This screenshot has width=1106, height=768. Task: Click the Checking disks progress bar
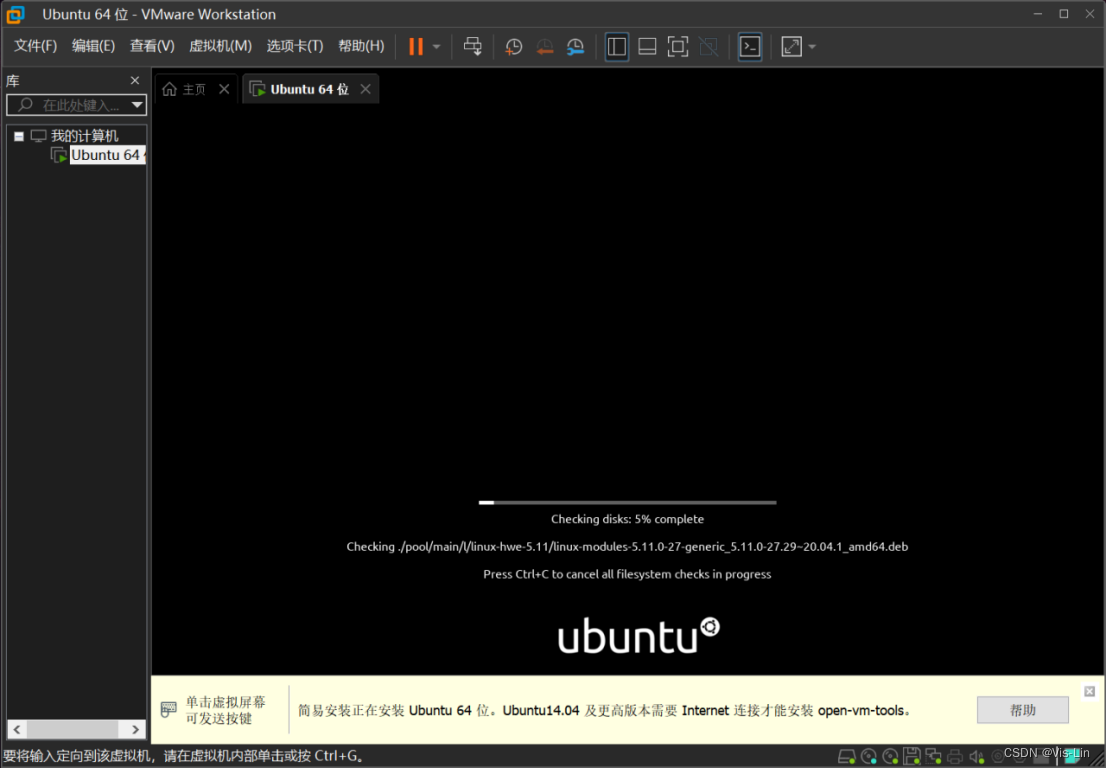[x=627, y=503]
